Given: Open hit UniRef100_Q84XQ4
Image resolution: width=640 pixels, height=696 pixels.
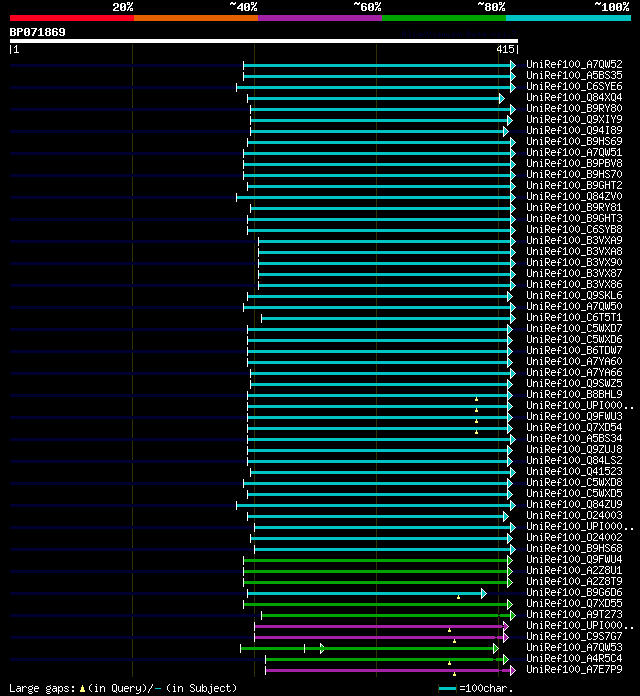Looking at the screenshot, I should (x=574, y=98).
